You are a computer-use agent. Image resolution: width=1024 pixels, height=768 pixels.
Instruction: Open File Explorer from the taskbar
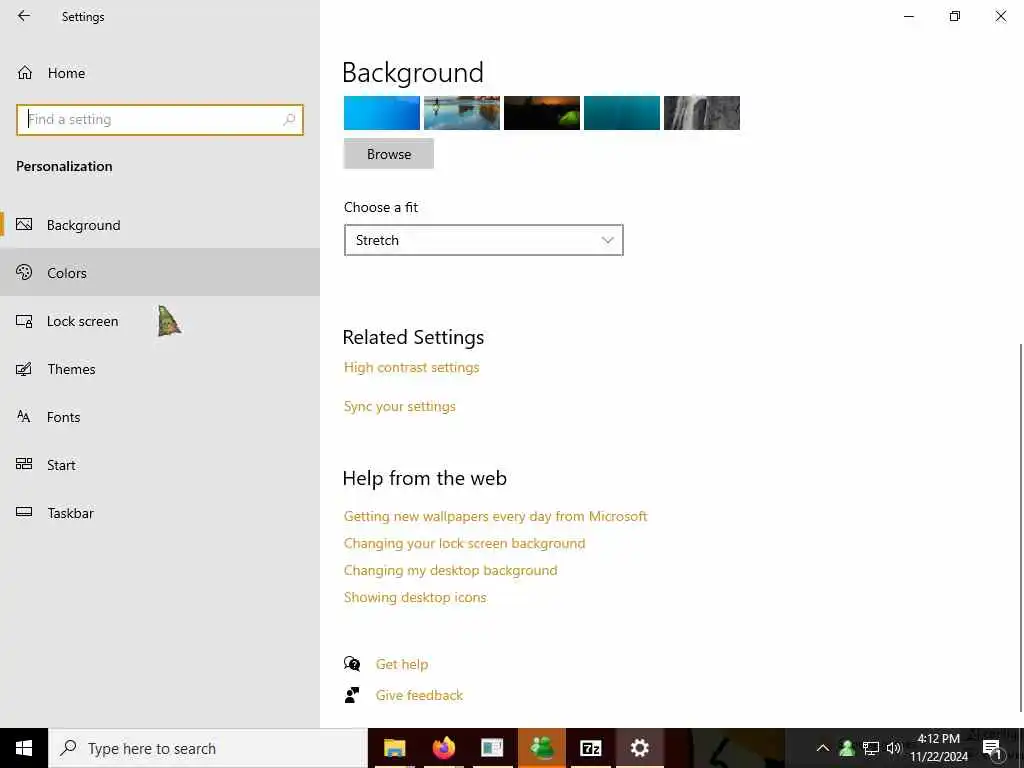pyautogui.click(x=394, y=748)
